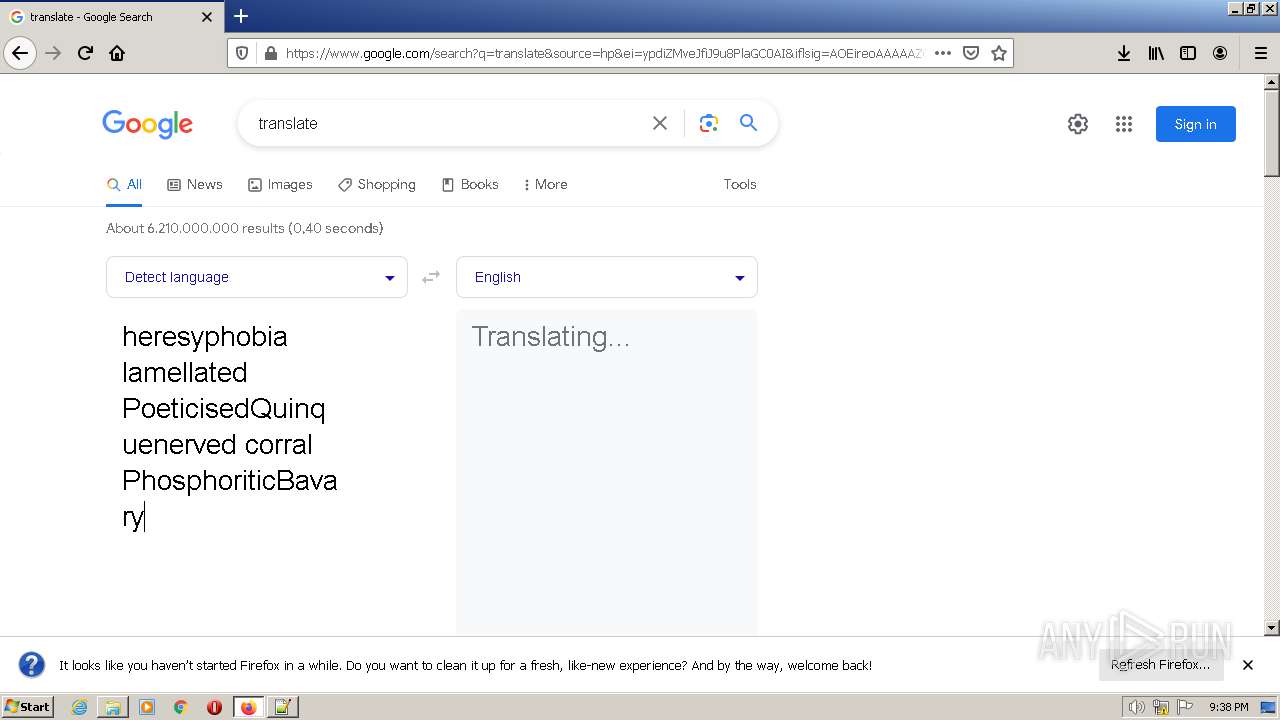Click the Refresh Firefox button
The image size is (1280, 720).
click(1161, 665)
